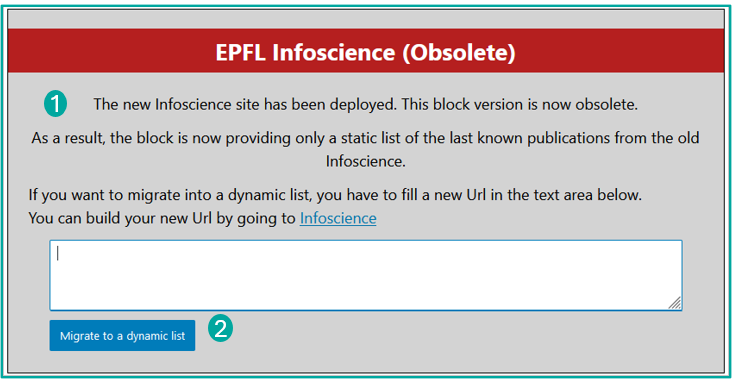
Task: Click the centered word 'Infoscience.' ending the paragraph
Action: pos(366,161)
